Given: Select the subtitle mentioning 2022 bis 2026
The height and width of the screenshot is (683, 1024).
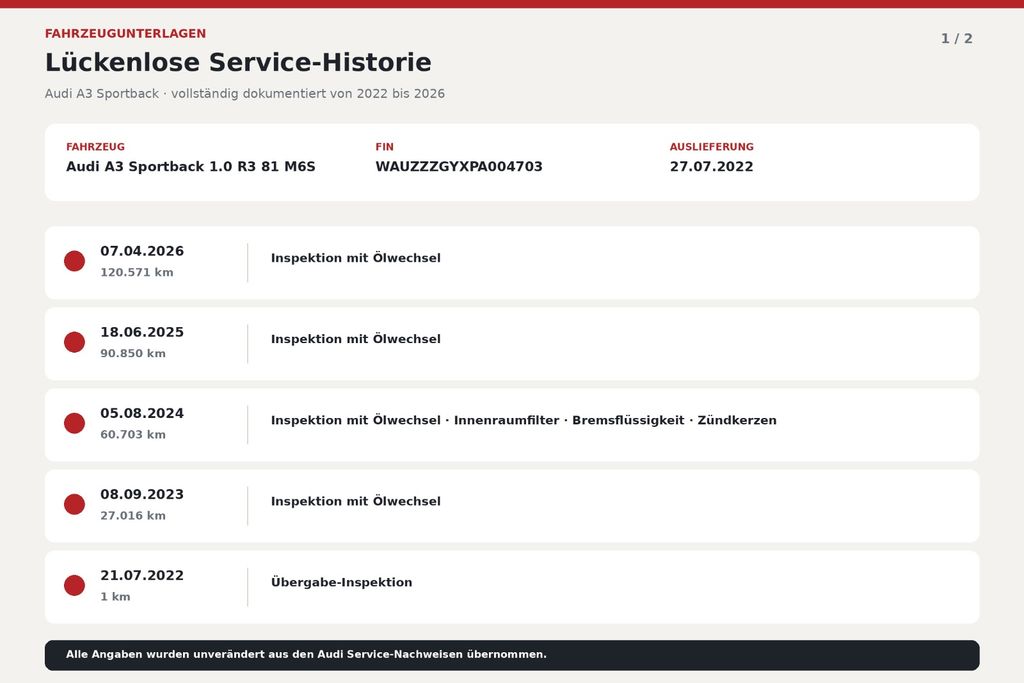Looking at the screenshot, I should 245,93.
